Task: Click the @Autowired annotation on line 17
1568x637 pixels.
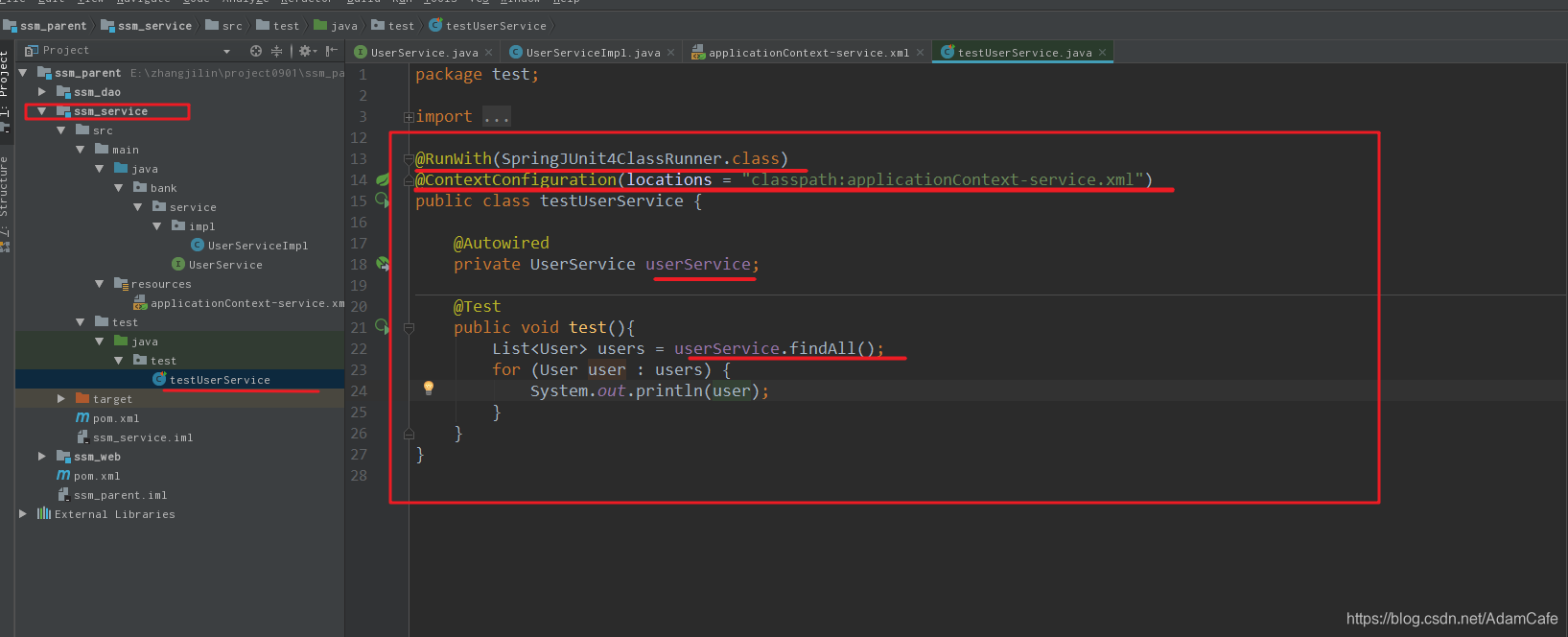Action: tap(502, 243)
